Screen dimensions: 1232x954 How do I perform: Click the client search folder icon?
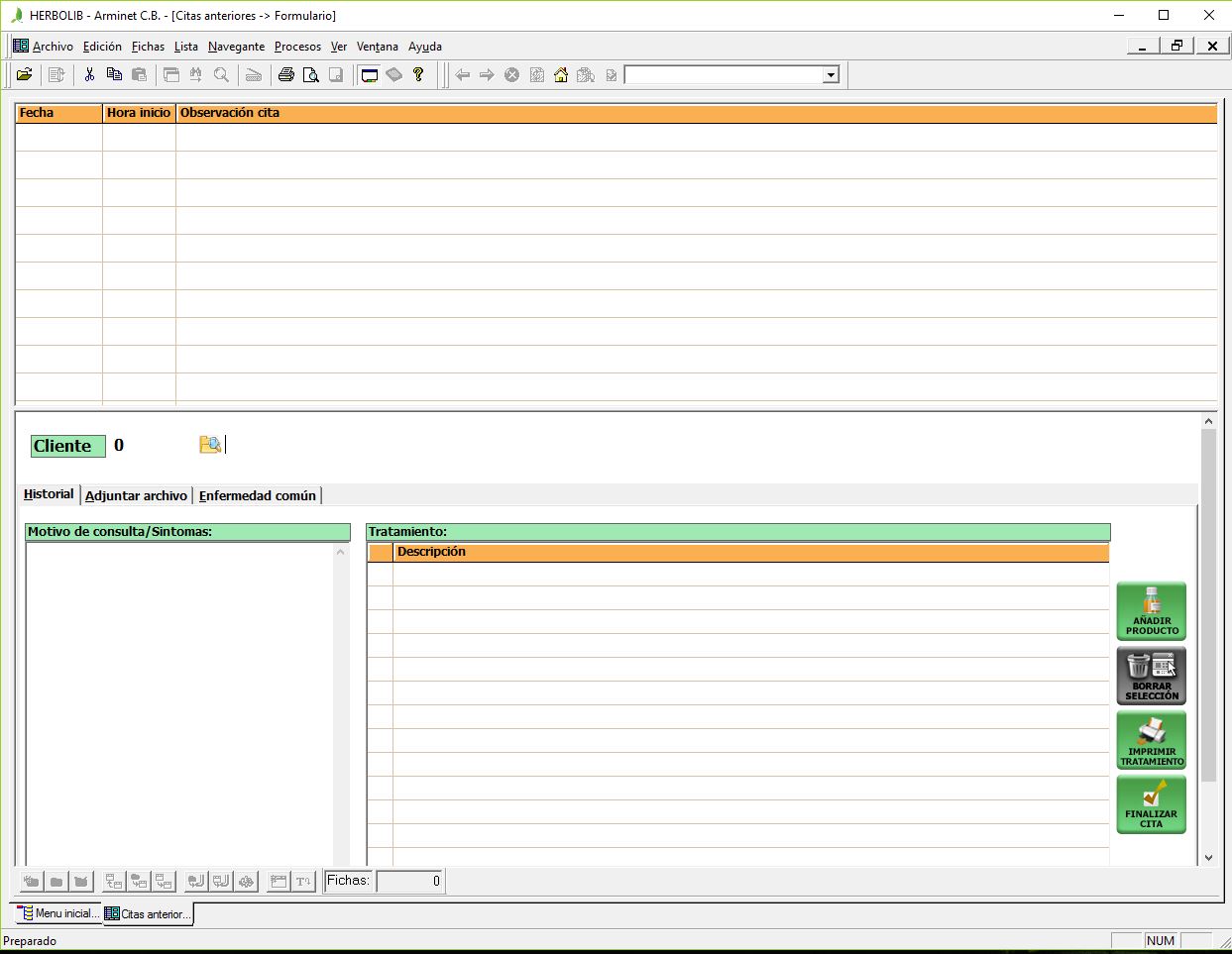coord(210,445)
